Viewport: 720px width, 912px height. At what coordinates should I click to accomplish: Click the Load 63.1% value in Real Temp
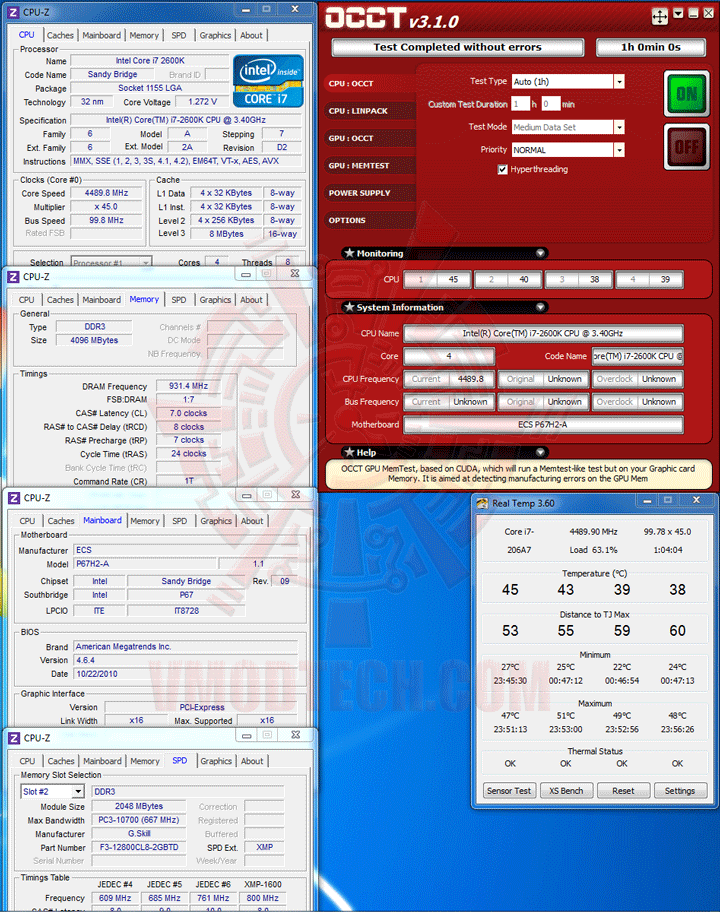[593, 550]
